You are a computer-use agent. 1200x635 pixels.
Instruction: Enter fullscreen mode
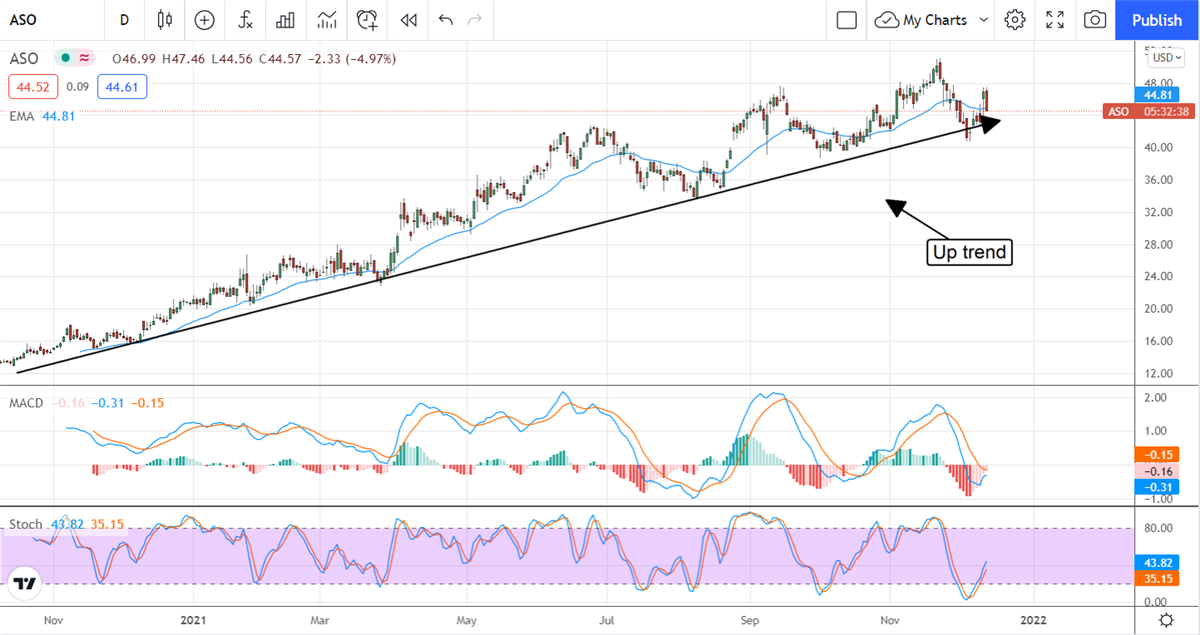(1055, 20)
